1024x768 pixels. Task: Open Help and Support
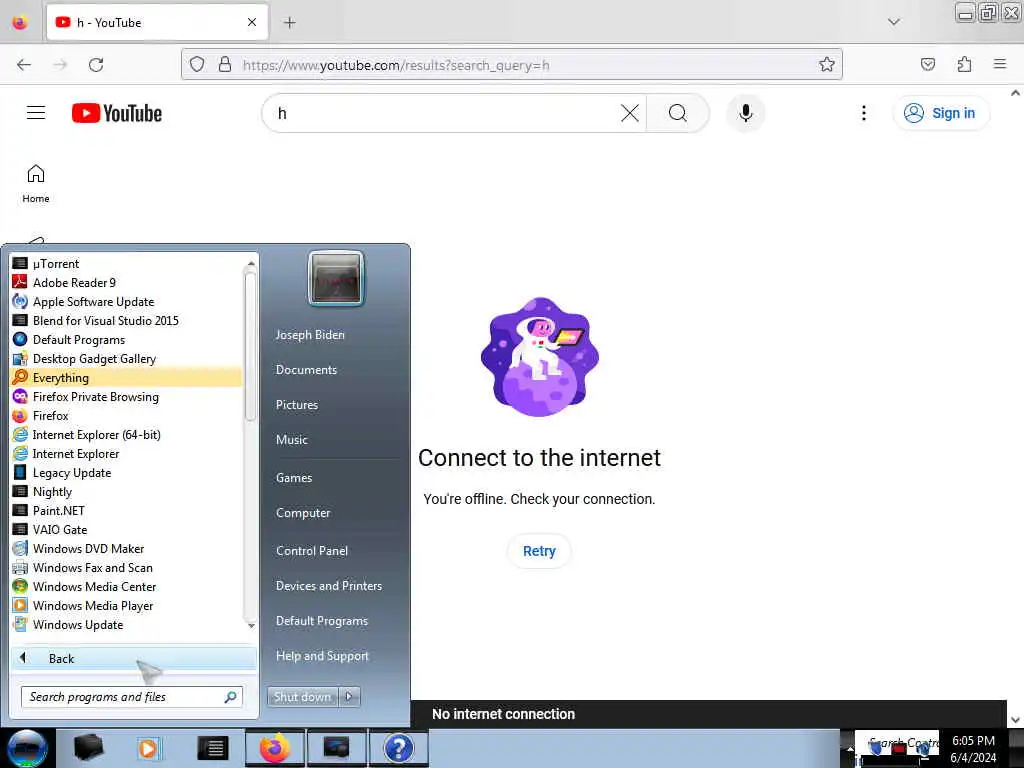(x=322, y=656)
